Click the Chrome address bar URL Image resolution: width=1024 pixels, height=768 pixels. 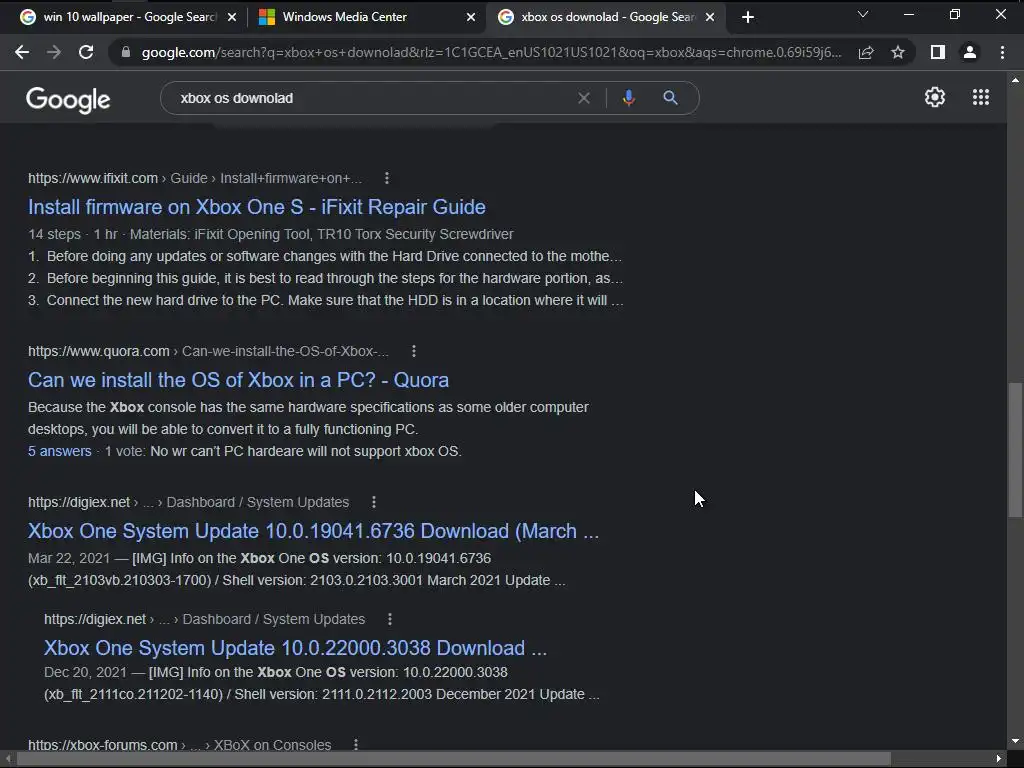pyautogui.click(x=491, y=52)
